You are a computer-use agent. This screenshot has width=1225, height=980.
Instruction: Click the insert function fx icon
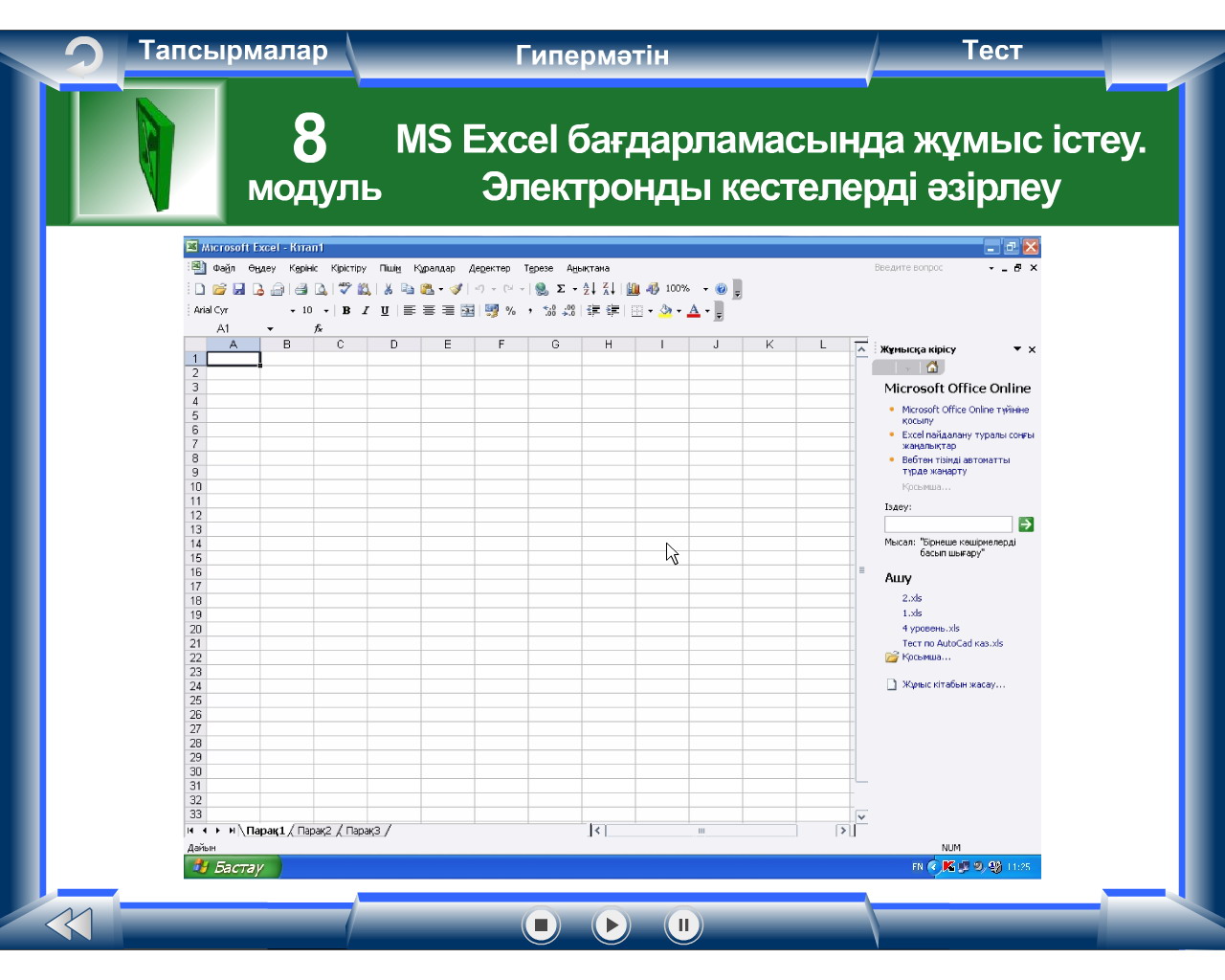click(x=319, y=328)
